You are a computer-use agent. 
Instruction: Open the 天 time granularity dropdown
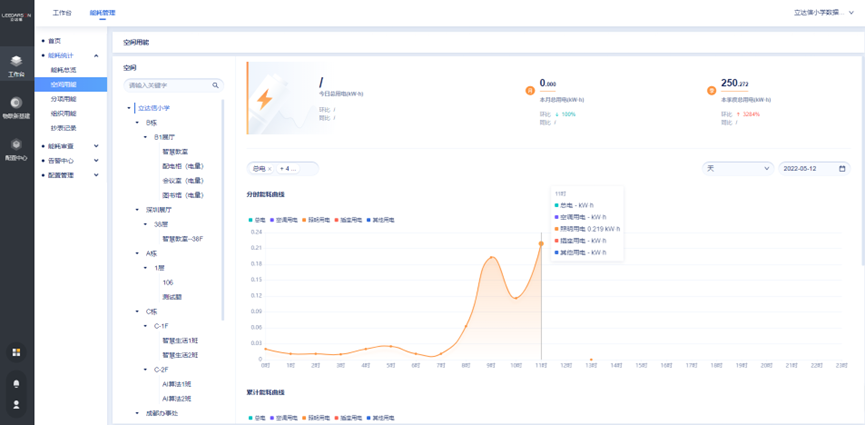(x=737, y=168)
